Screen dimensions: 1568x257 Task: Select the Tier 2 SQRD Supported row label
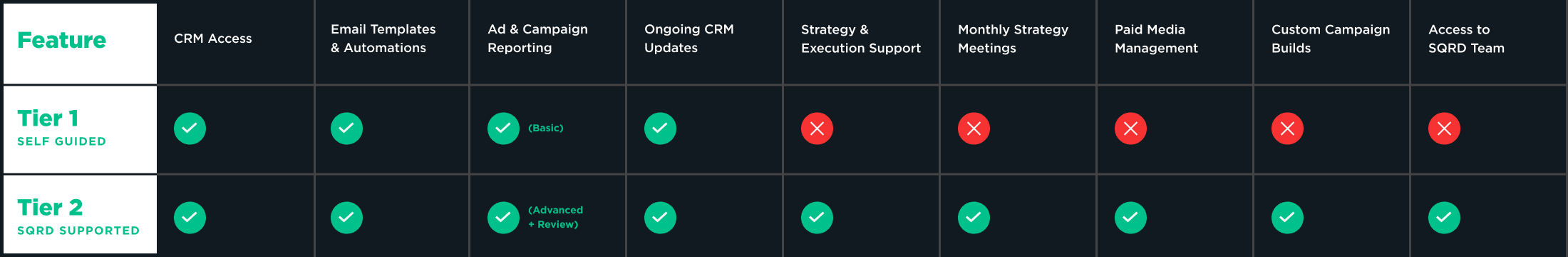[80, 215]
